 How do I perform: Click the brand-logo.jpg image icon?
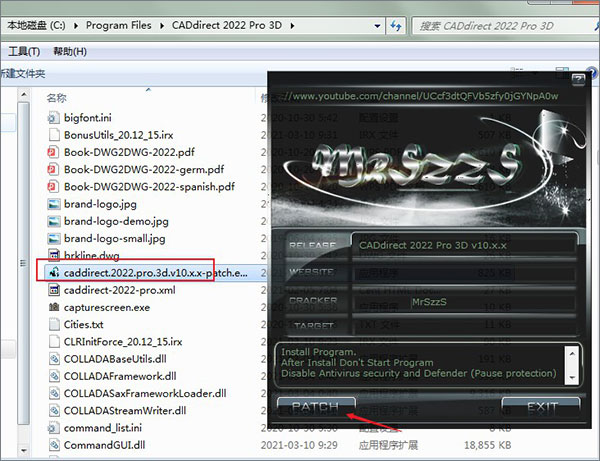point(54,203)
